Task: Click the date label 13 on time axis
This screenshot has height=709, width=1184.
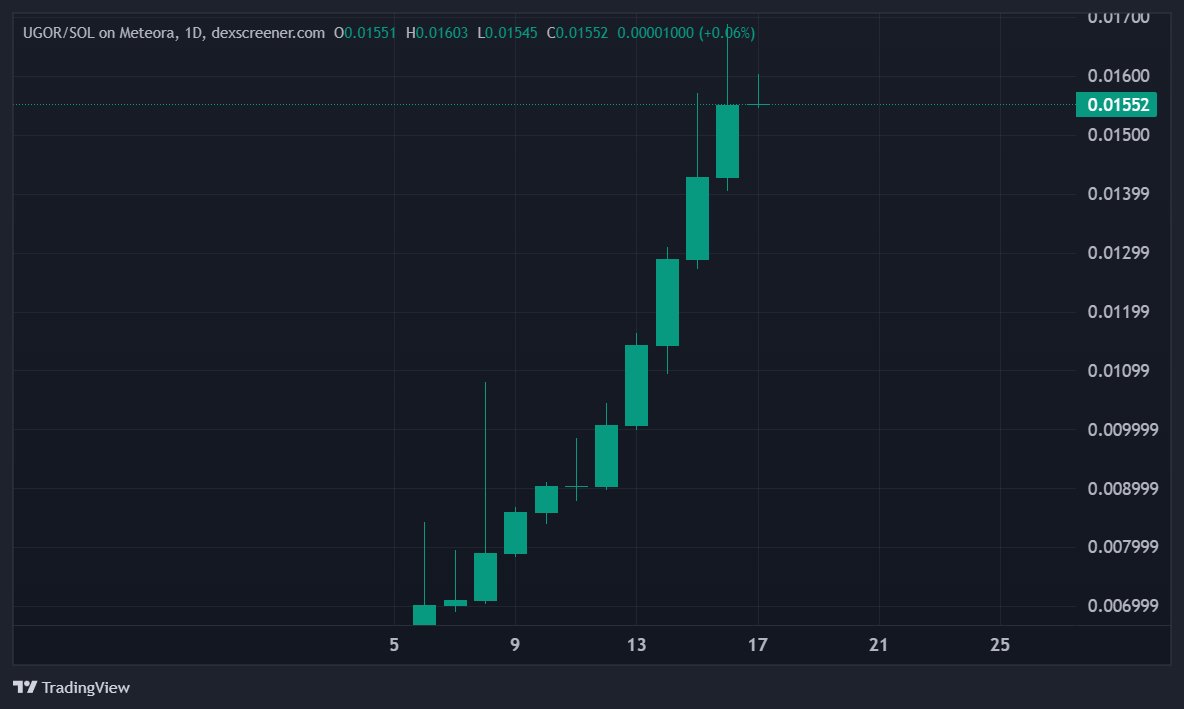Action: tap(637, 645)
